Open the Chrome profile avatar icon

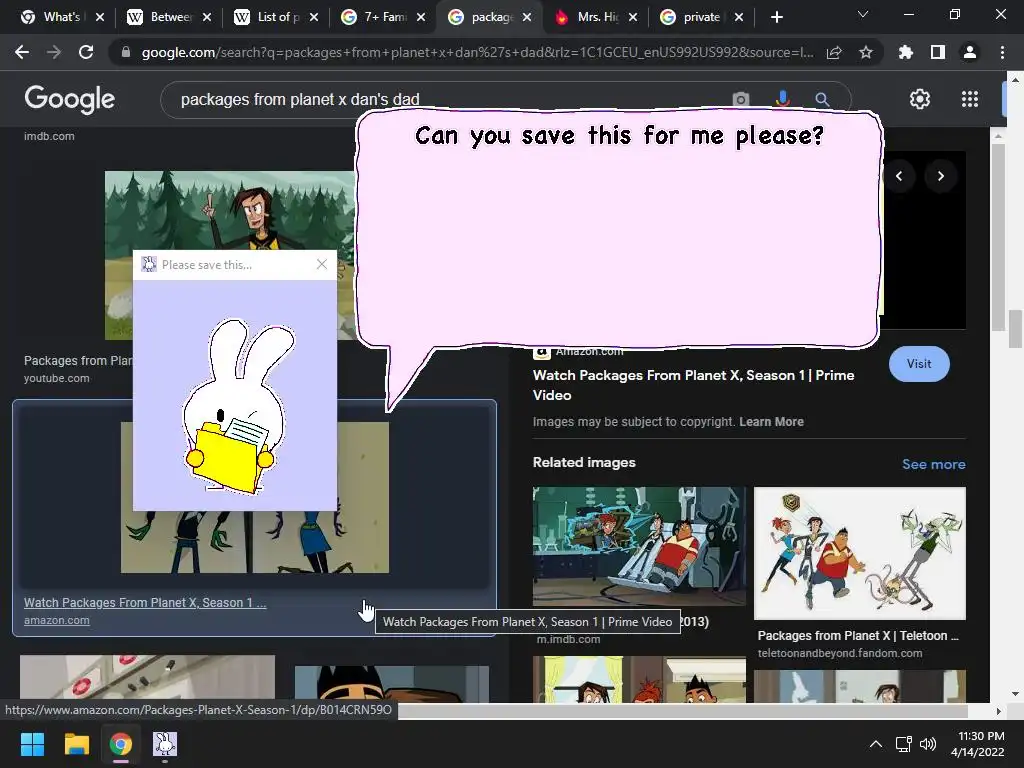[x=970, y=52]
